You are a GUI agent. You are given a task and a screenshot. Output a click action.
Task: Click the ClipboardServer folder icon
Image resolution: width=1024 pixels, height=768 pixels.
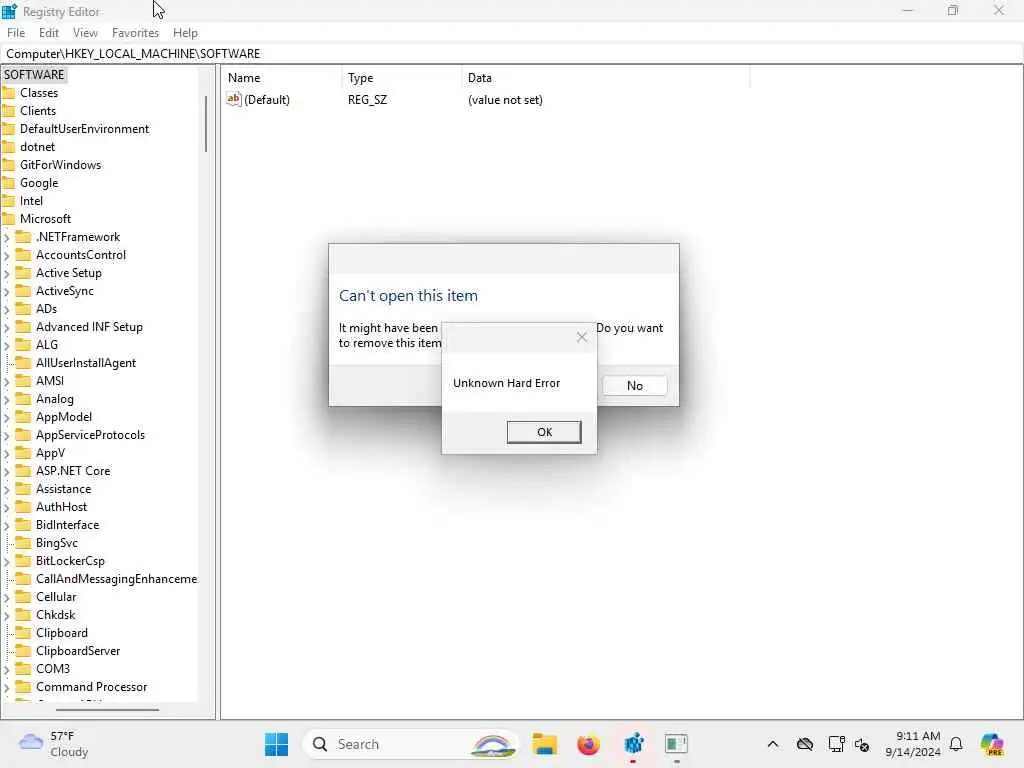[23, 650]
